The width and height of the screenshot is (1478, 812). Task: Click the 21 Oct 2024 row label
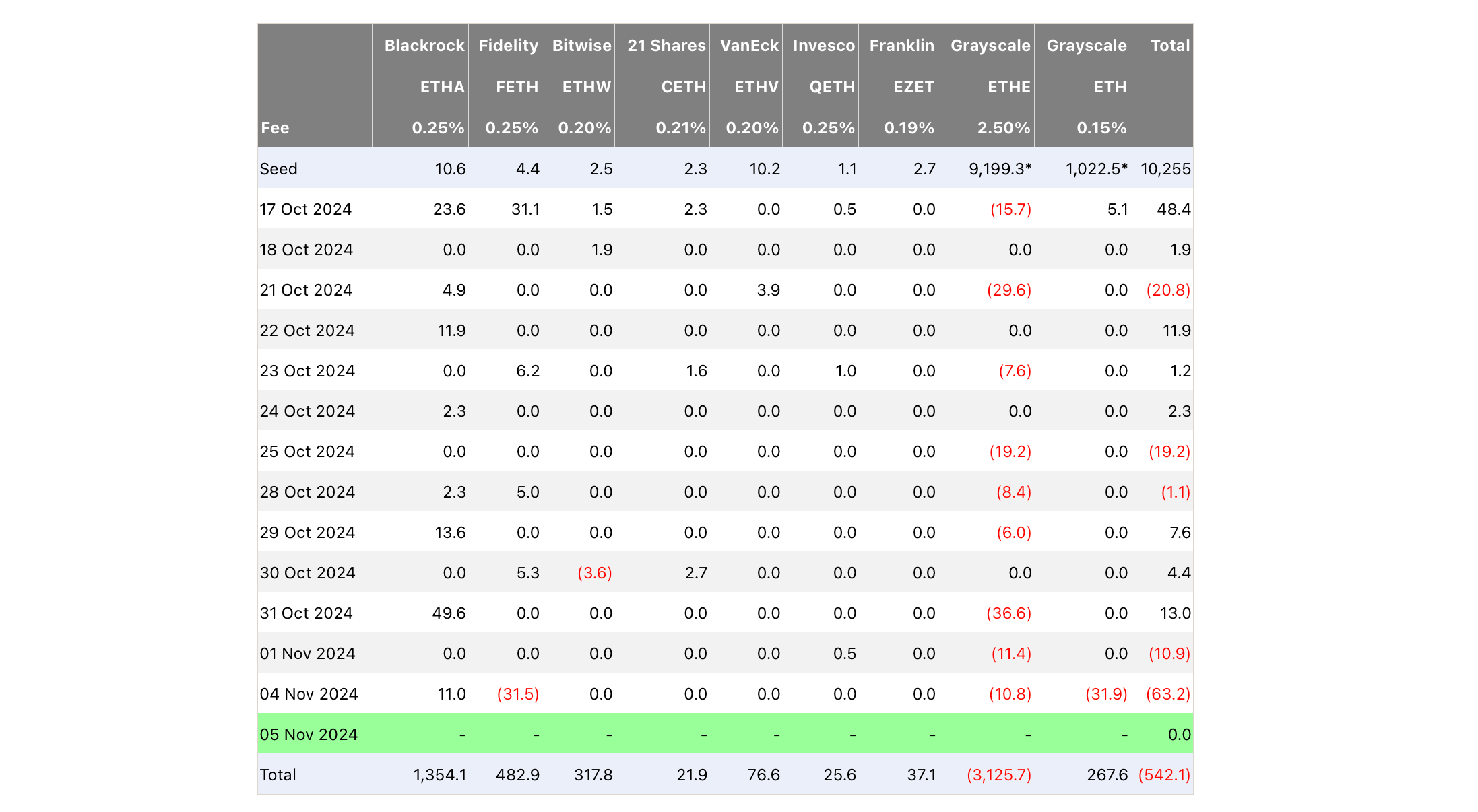306,290
